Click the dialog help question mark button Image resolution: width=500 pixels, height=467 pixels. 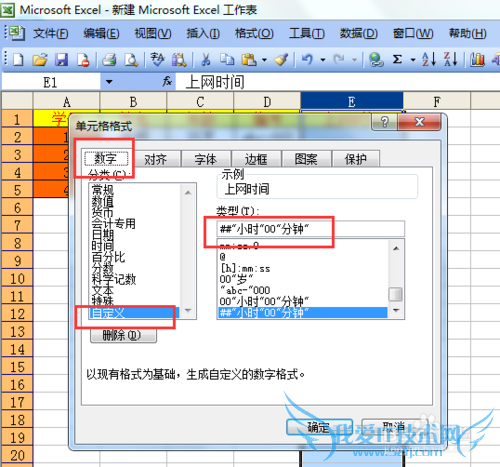click(384, 122)
